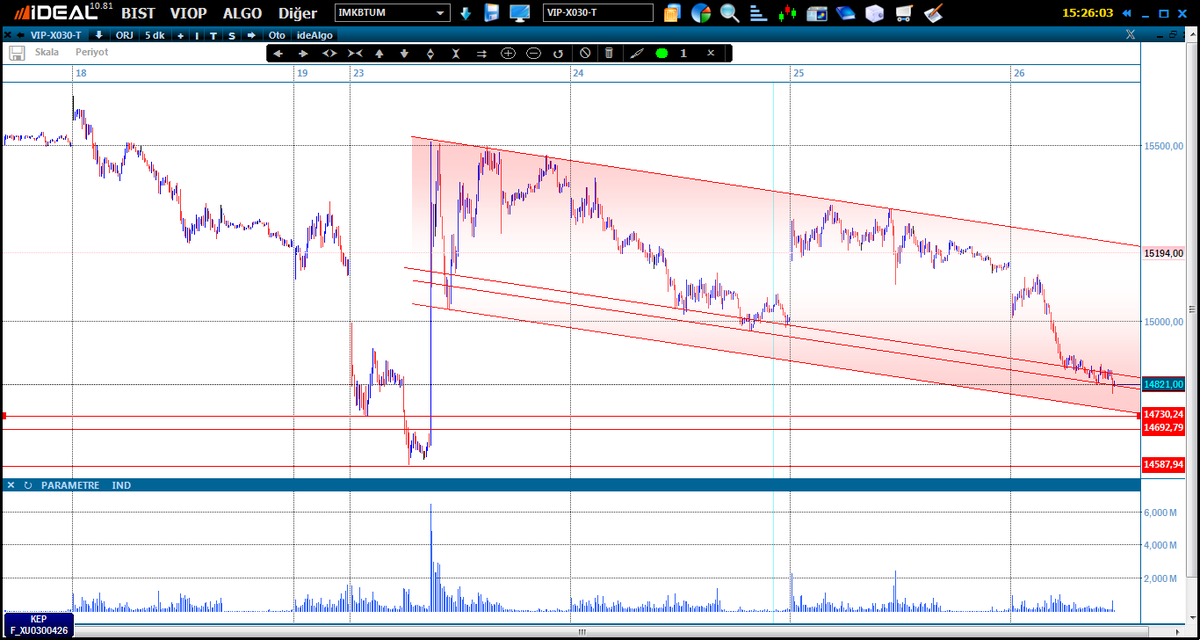Open the ALGO menu
The image size is (1200, 640).
[x=241, y=13]
